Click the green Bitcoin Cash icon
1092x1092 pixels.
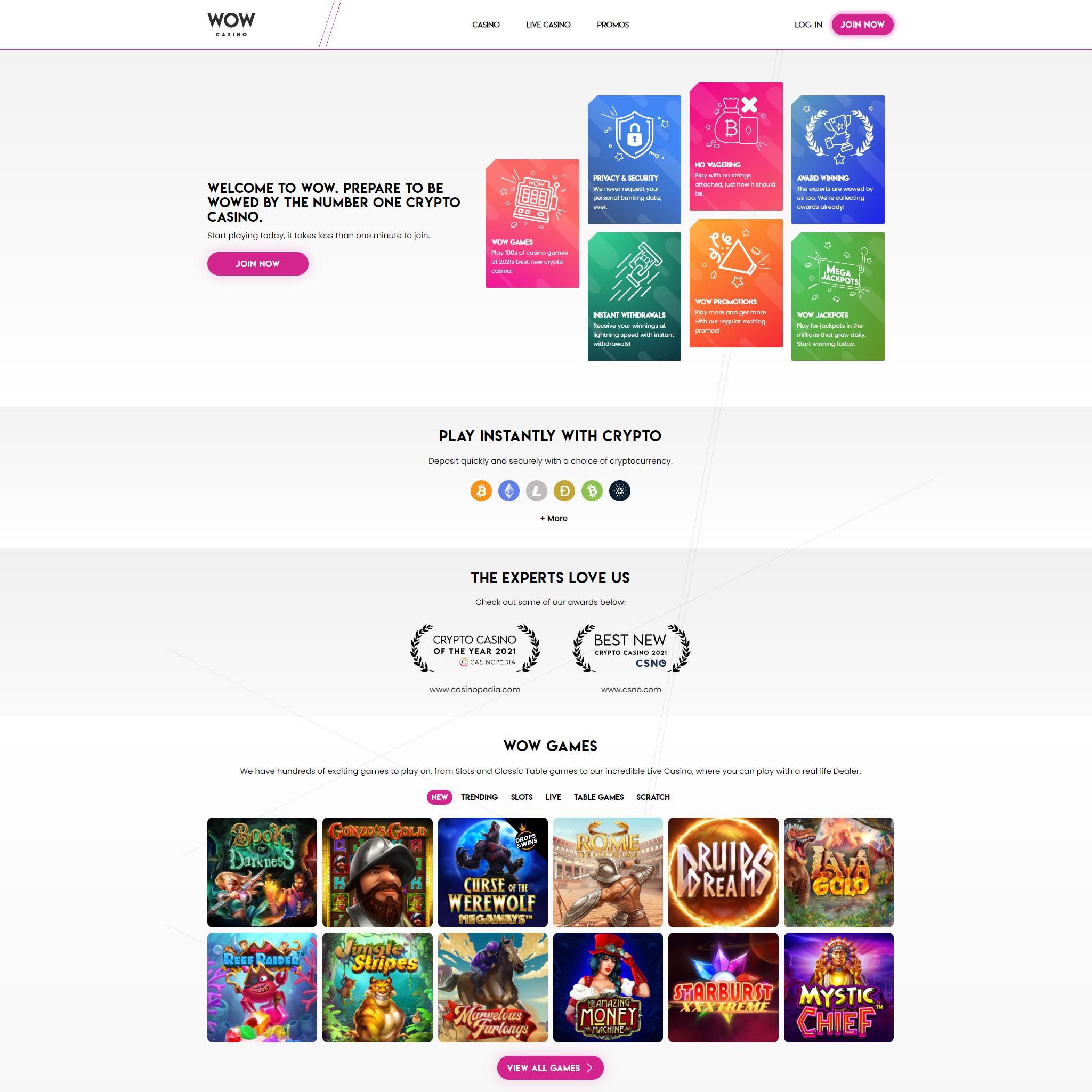point(592,491)
